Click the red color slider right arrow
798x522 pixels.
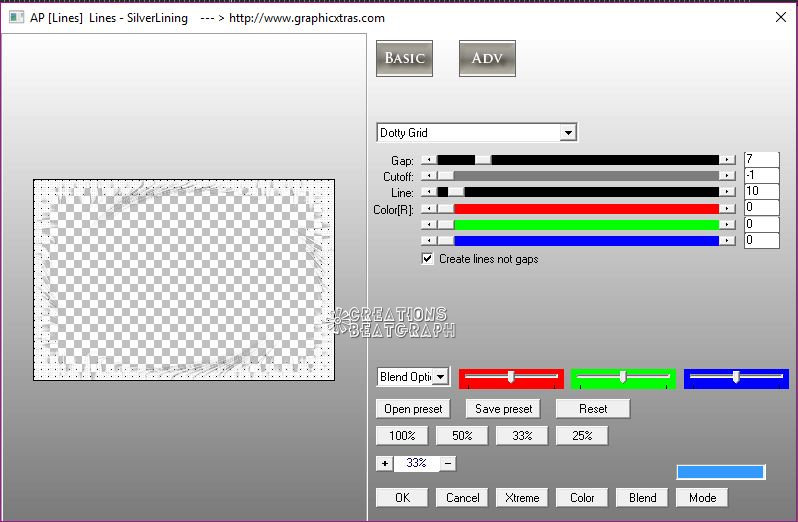click(x=728, y=209)
